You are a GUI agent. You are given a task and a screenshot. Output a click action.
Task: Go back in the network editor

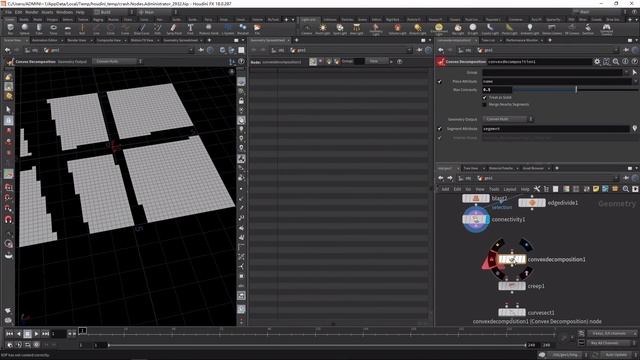441,178
